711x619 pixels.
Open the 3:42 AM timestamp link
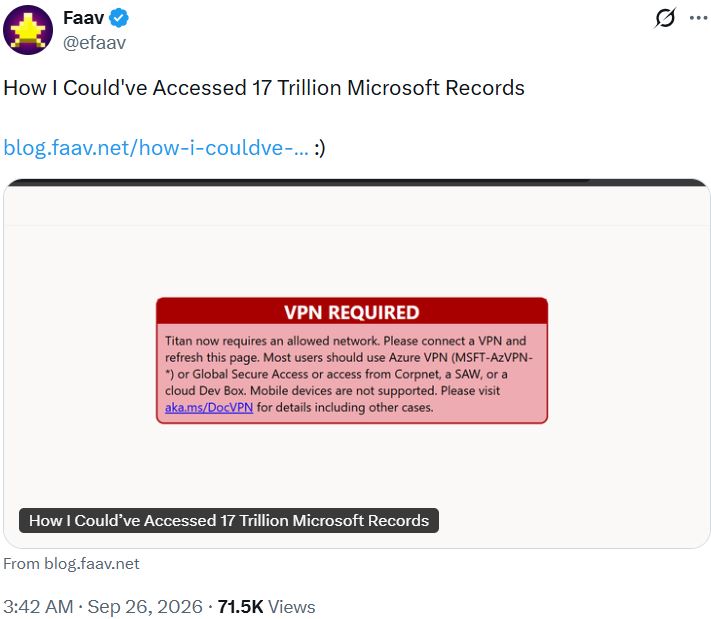pyautogui.click(x=38, y=606)
